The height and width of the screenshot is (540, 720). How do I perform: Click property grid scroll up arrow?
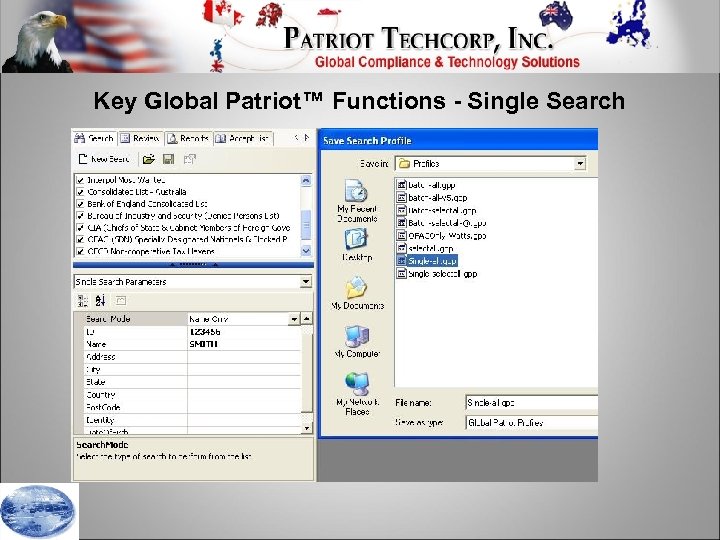coord(307,318)
